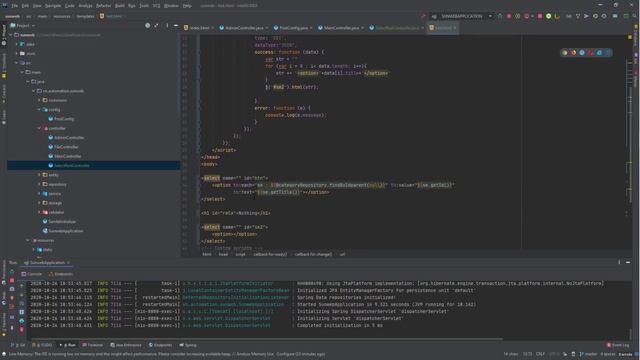Open preview in Edge browser icon
The height and width of the screenshot is (360, 640).
608,53
